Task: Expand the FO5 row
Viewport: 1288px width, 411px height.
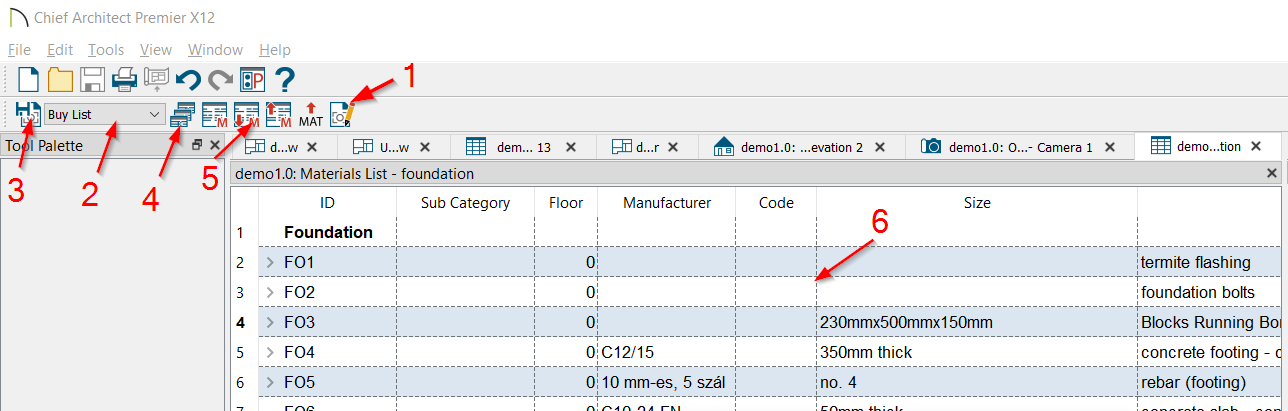Action: coord(270,382)
